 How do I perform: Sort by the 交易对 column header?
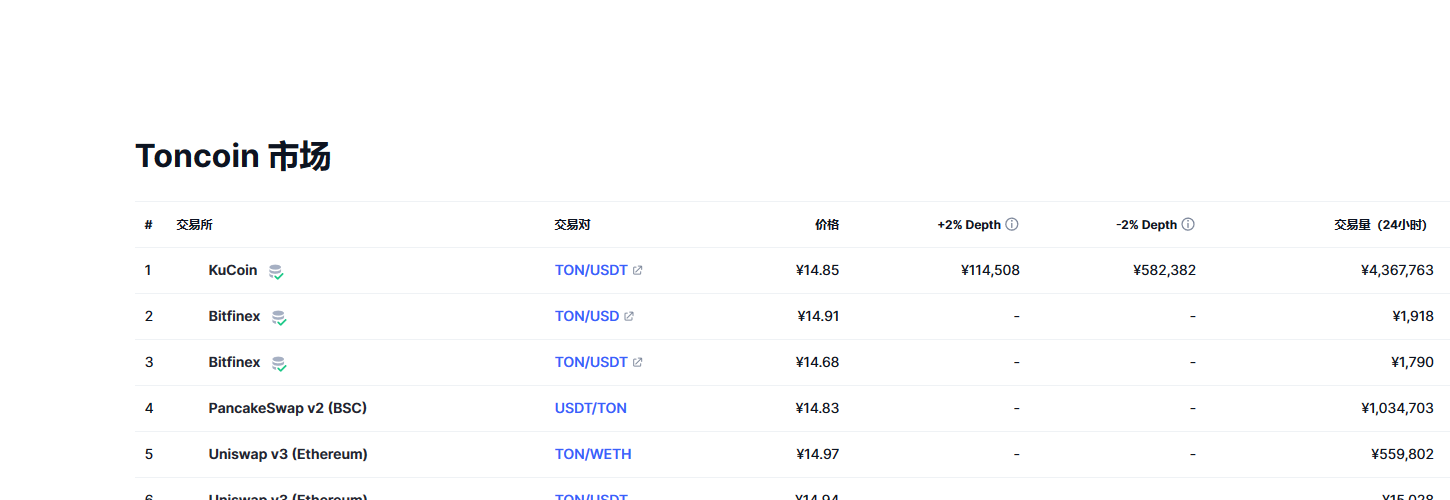572,225
